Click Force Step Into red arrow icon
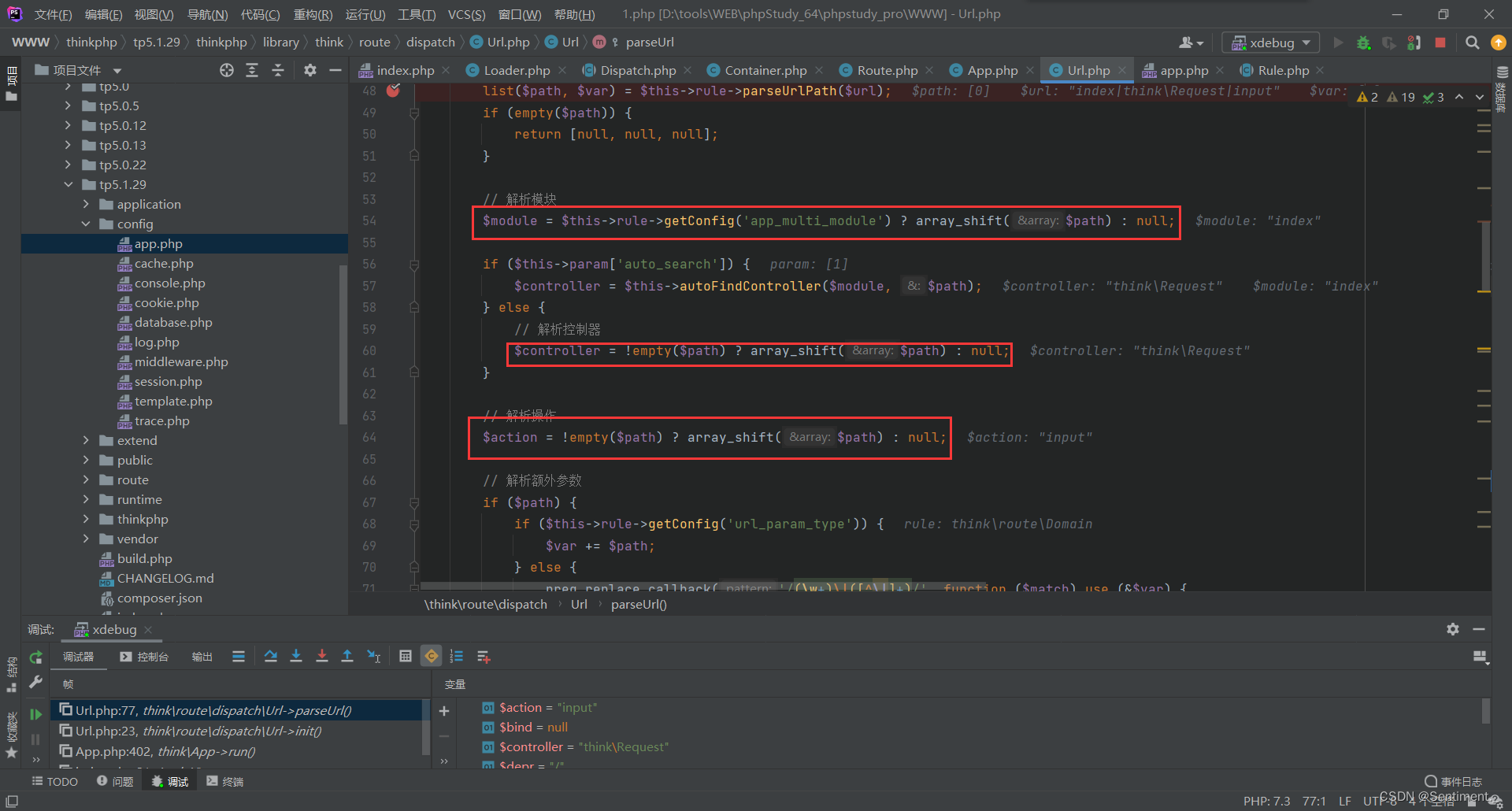 (x=322, y=656)
